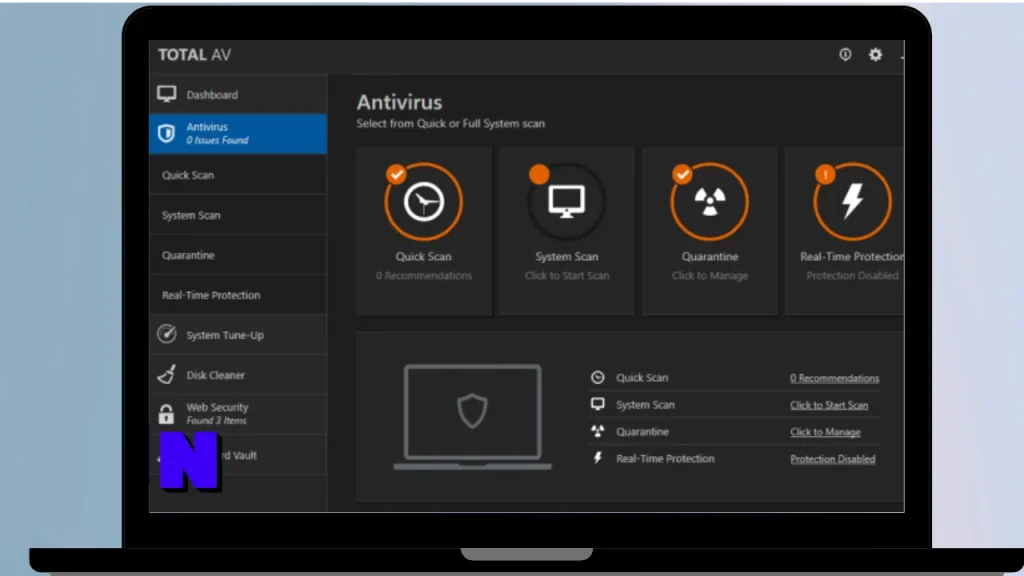Click the laptop shield illustration
The width and height of the screenshot is (1024, 576).
pos(472,417)
